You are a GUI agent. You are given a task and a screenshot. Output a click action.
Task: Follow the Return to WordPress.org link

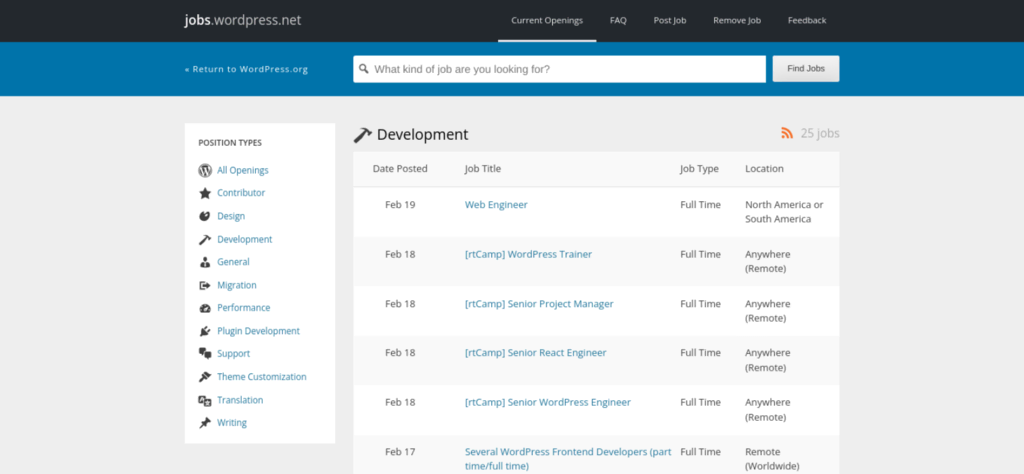tap(246, 69)
